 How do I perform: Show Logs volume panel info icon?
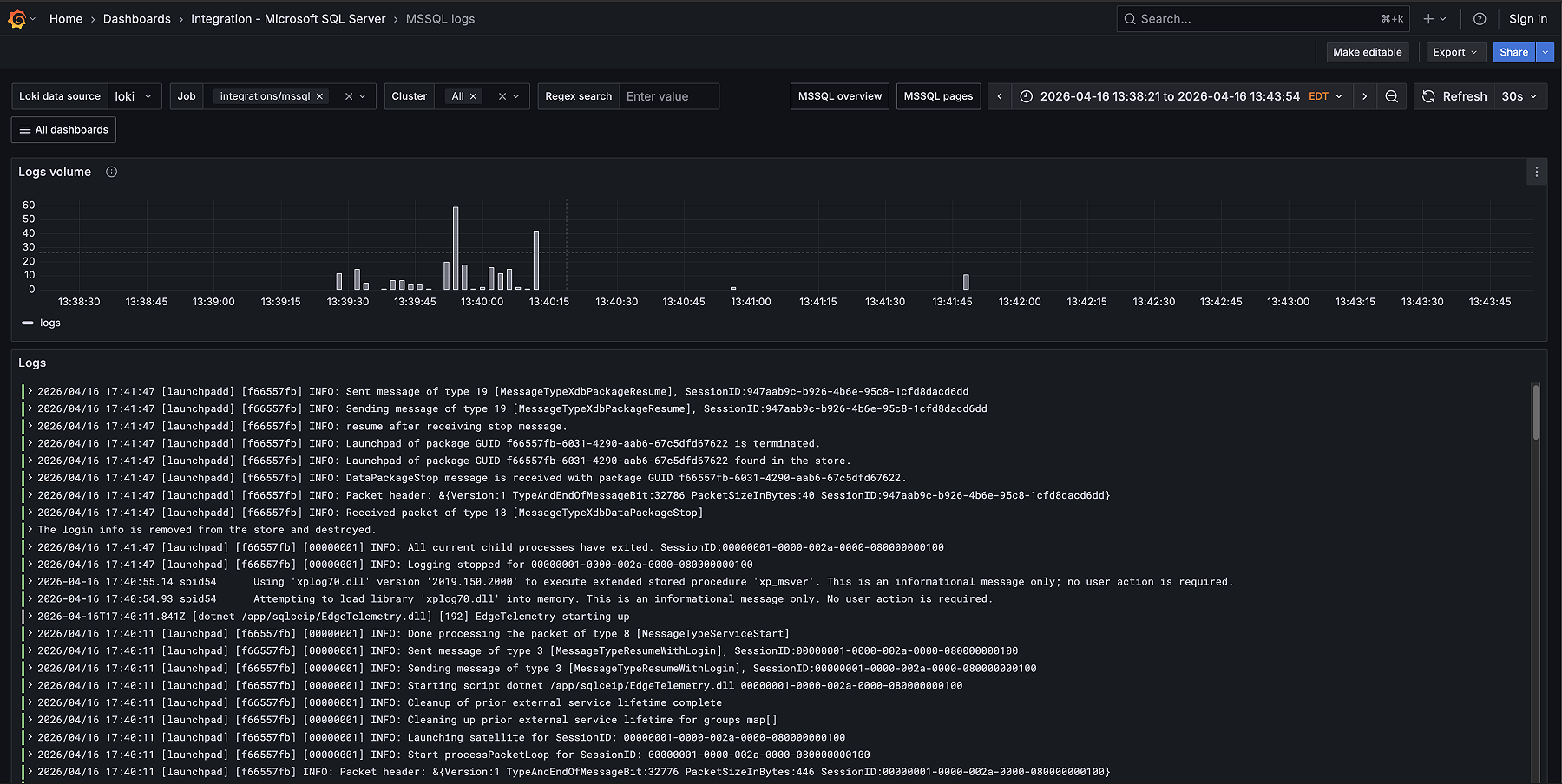point(111,172)
